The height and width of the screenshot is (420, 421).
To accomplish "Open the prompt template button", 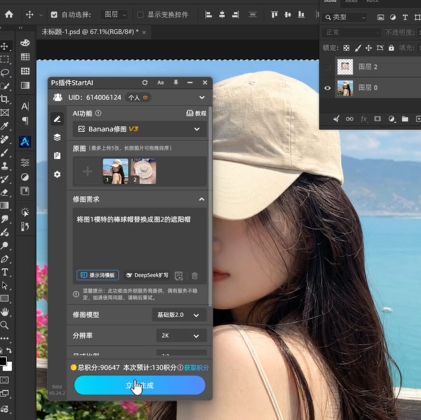I will [x=98, y=275].
